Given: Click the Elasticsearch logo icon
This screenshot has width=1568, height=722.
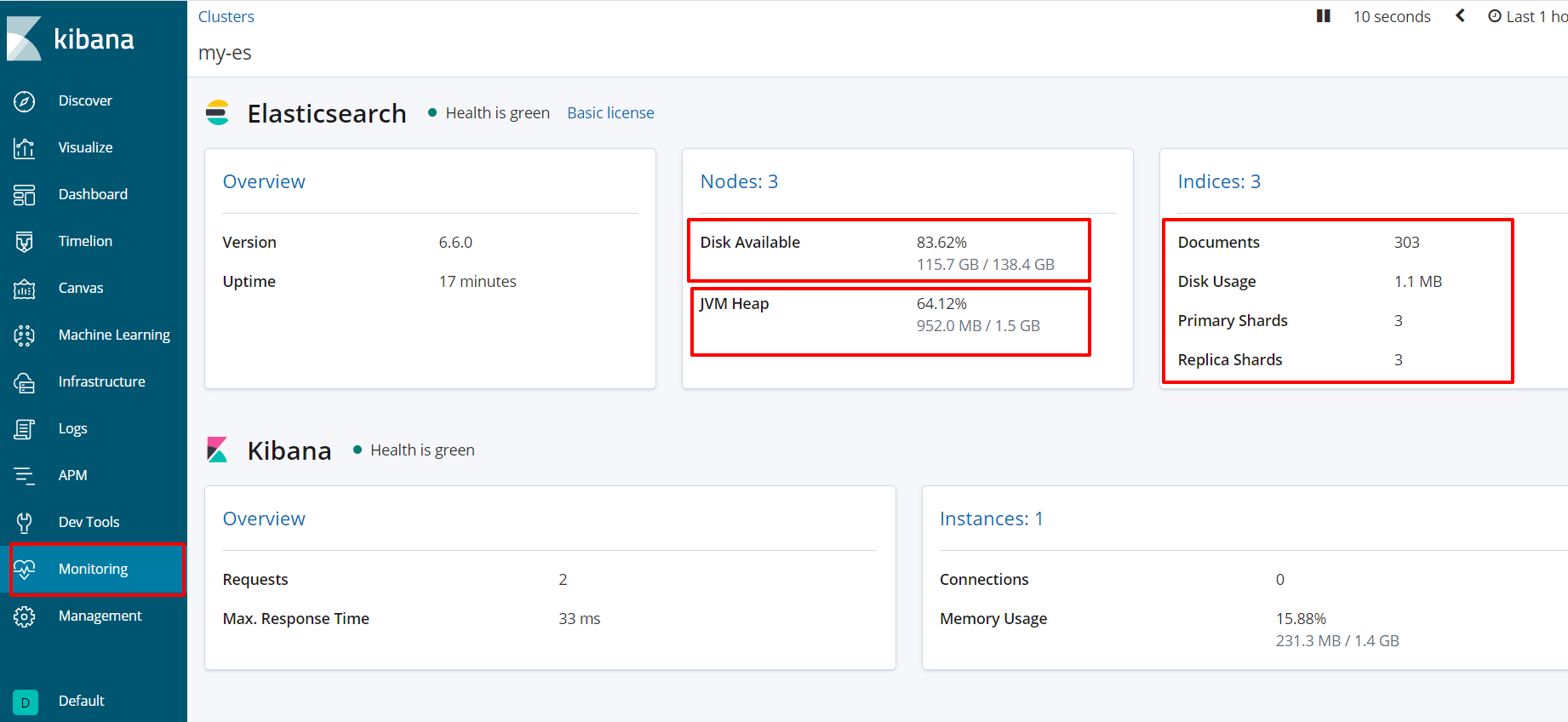Looking at the screenshot, I should coord(218,112).
